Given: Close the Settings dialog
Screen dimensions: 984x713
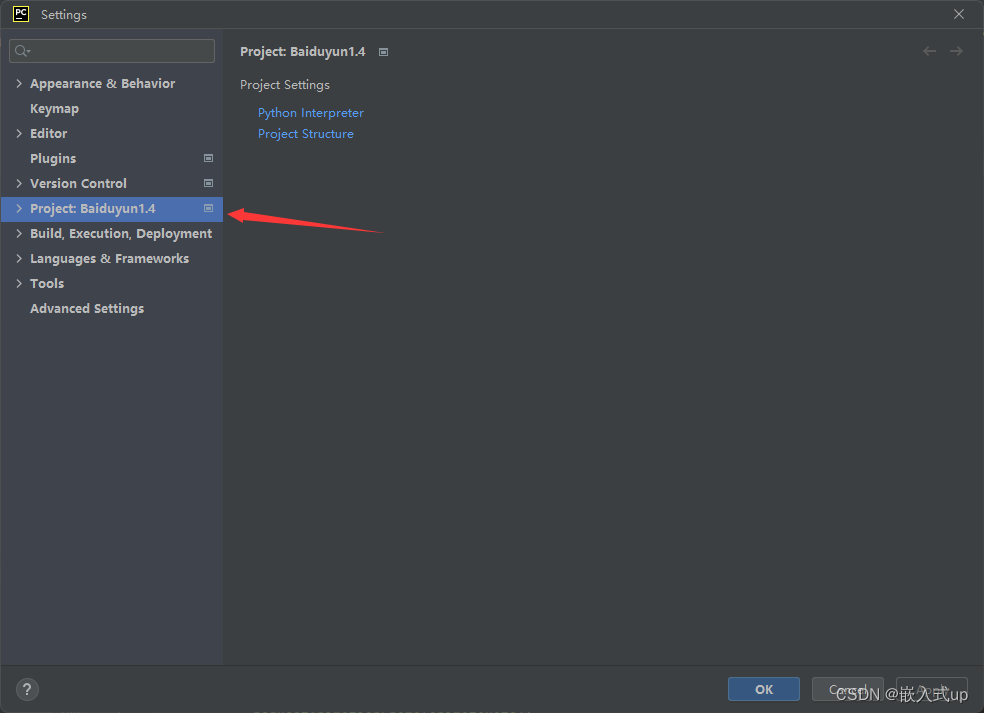Looking at the screenshot, I should pos(959,14).
